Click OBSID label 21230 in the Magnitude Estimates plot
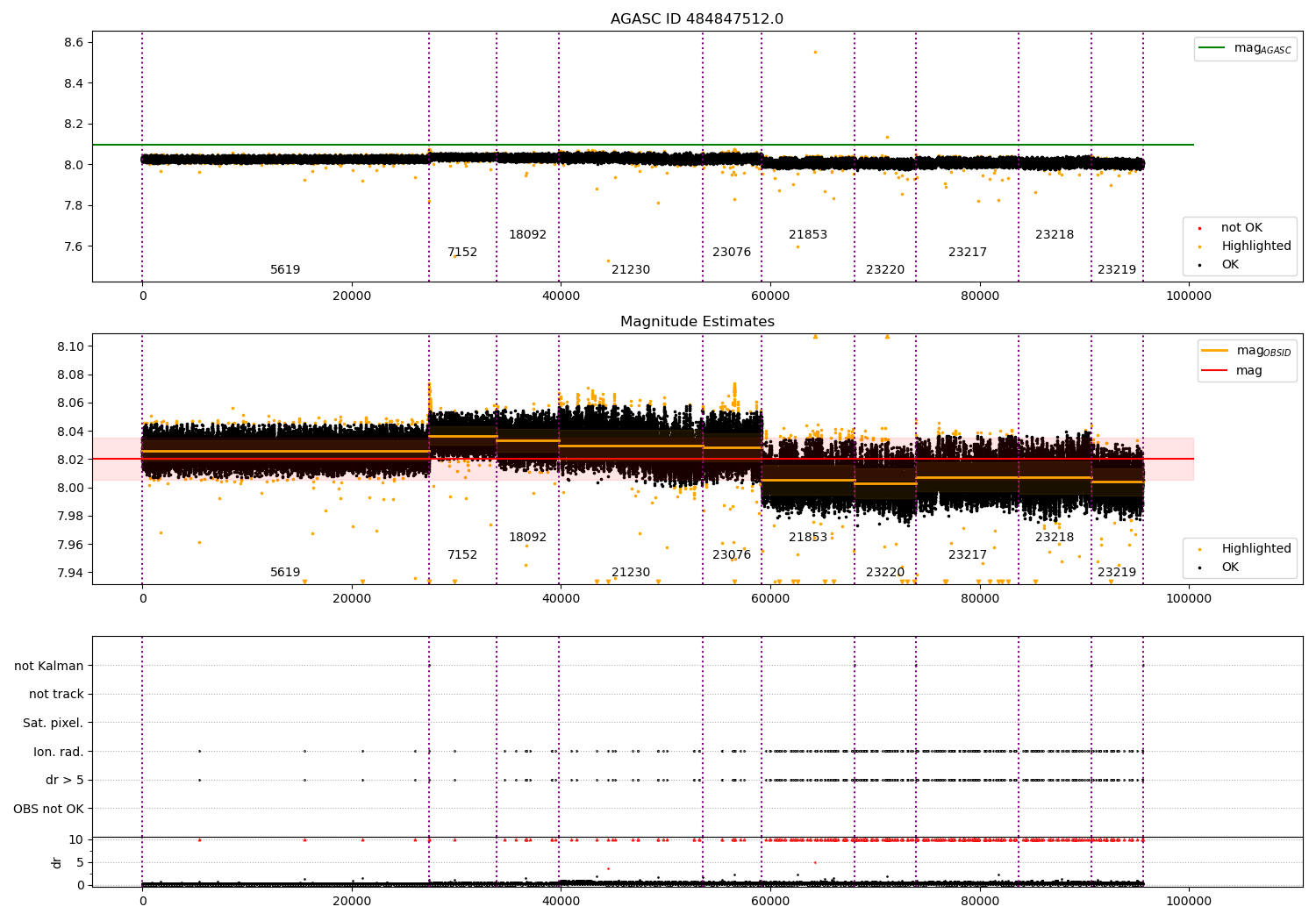Image resolution: width=1316 pixels, height=921 pixels. tap(631, 573)
